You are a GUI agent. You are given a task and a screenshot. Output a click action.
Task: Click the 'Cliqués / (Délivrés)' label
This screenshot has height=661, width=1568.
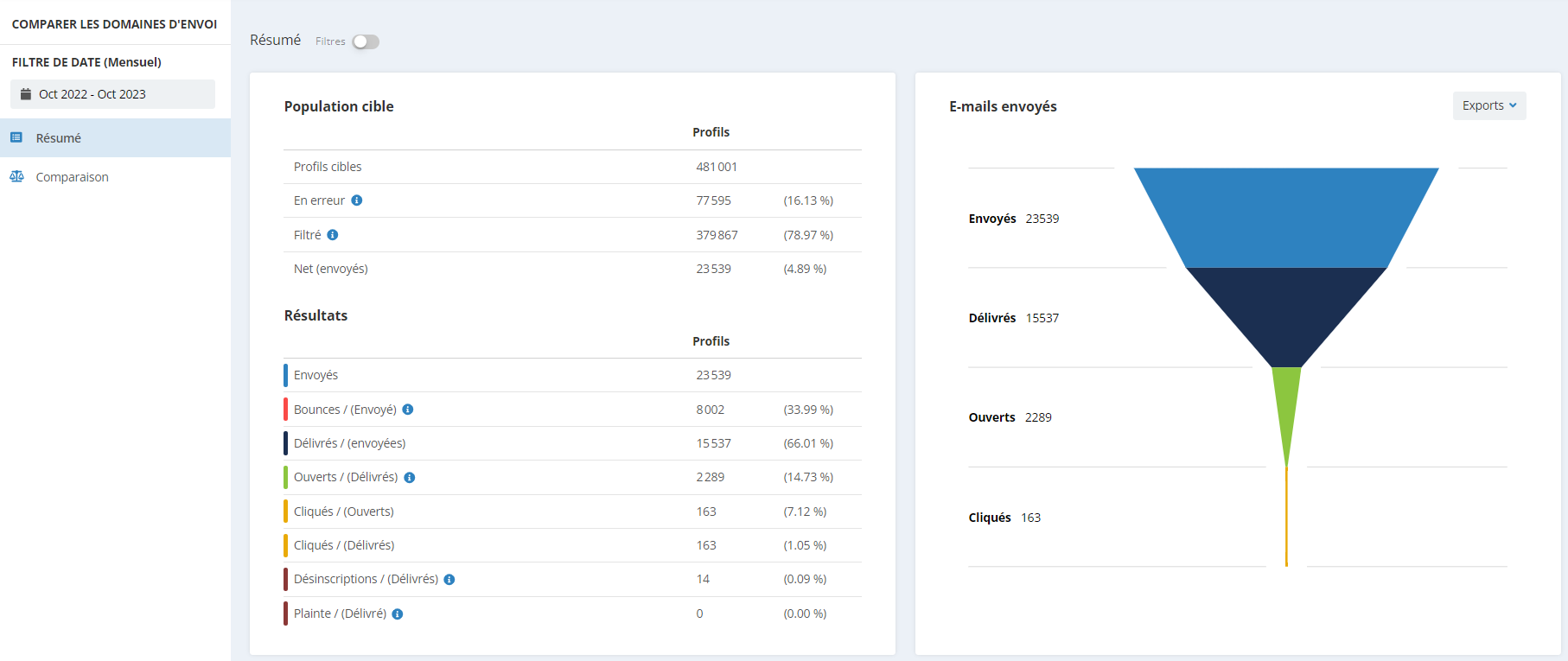tap(344, 545)
